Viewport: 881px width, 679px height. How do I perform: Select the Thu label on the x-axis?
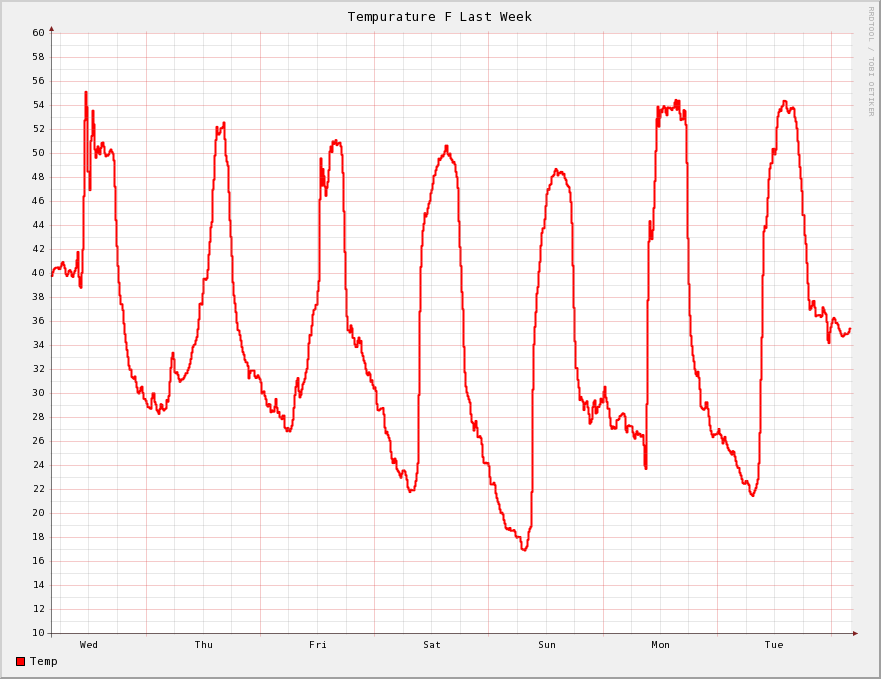(x=203, y=645)
